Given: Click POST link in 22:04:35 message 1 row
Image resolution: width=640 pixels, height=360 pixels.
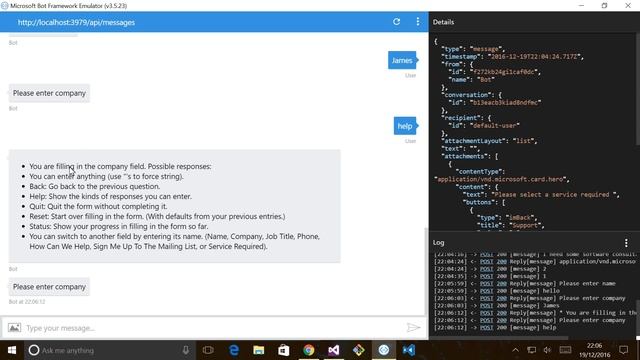Looking at the screenshot, I should point(486,276).
